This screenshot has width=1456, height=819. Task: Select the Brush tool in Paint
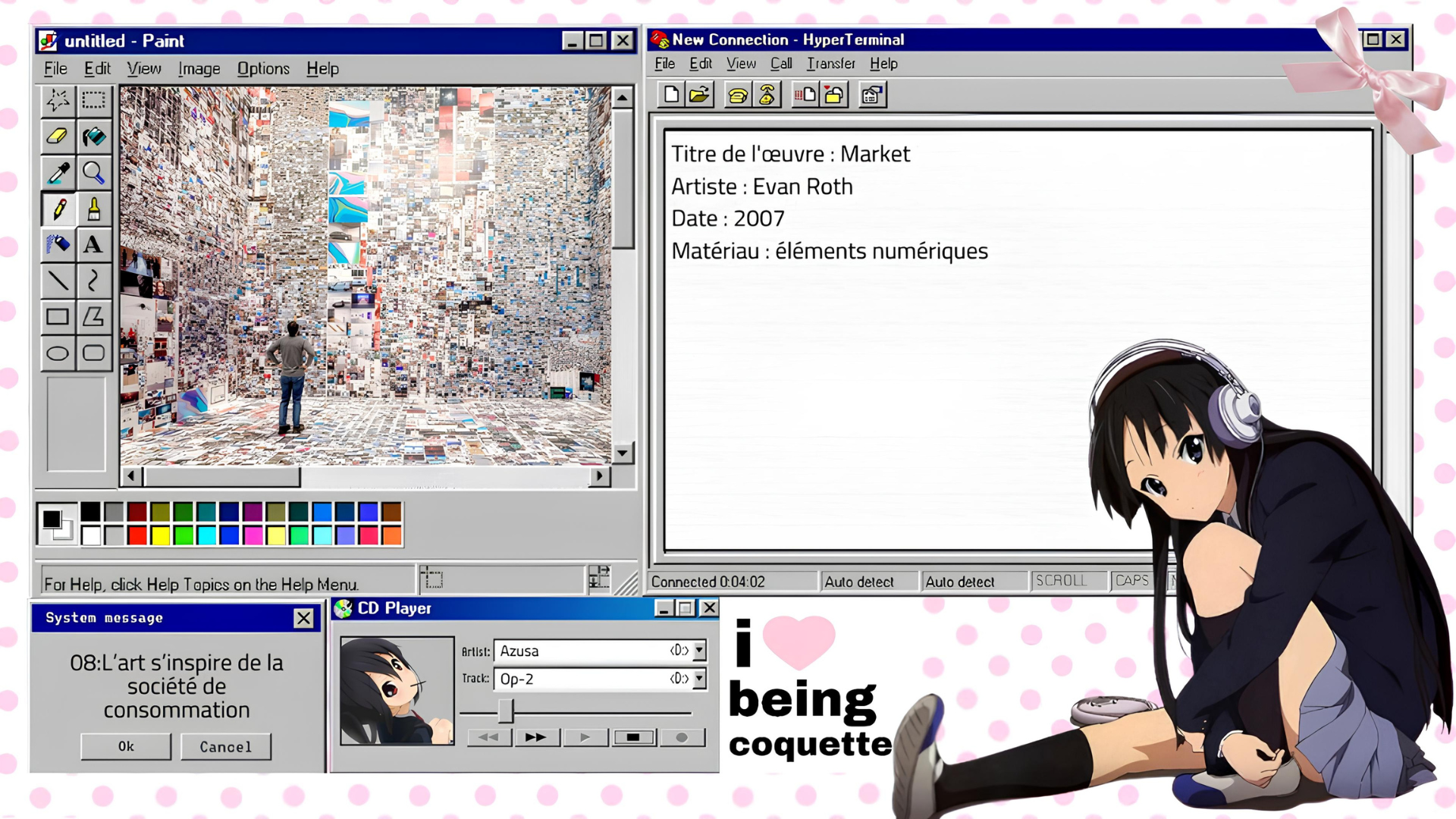(93, 209)
